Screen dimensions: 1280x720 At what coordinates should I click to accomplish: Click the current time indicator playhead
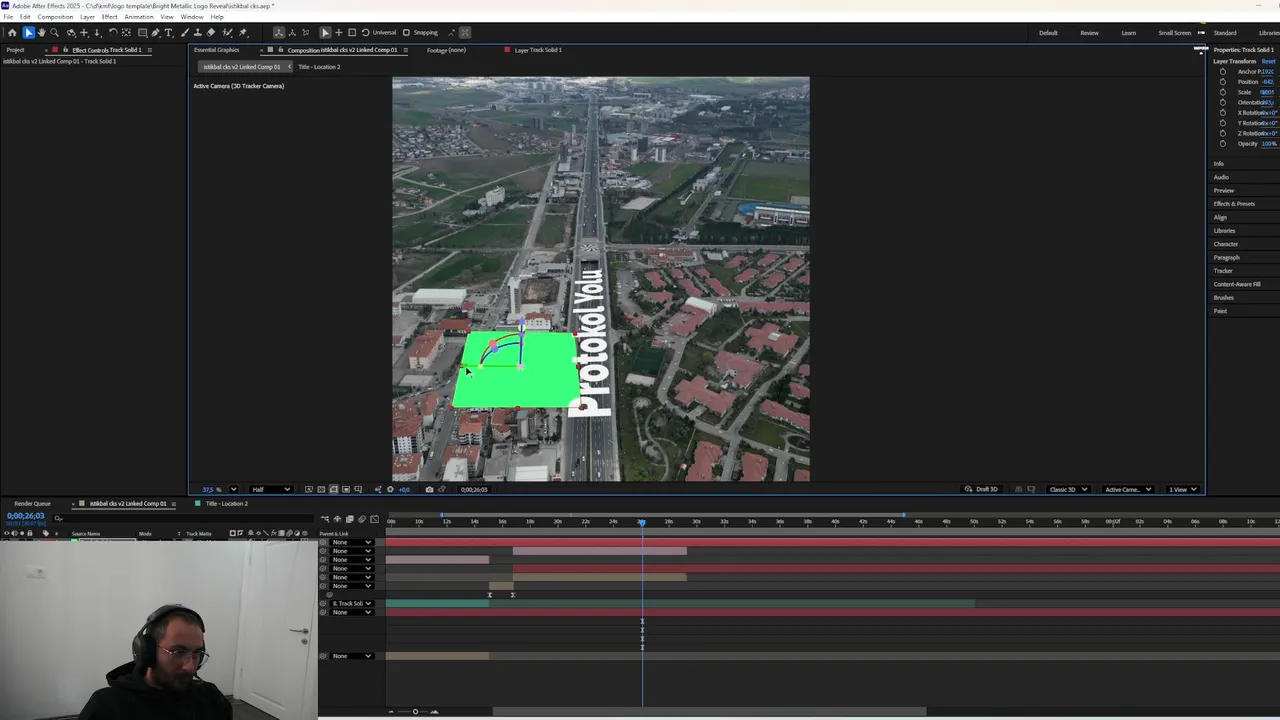(642, 521)
